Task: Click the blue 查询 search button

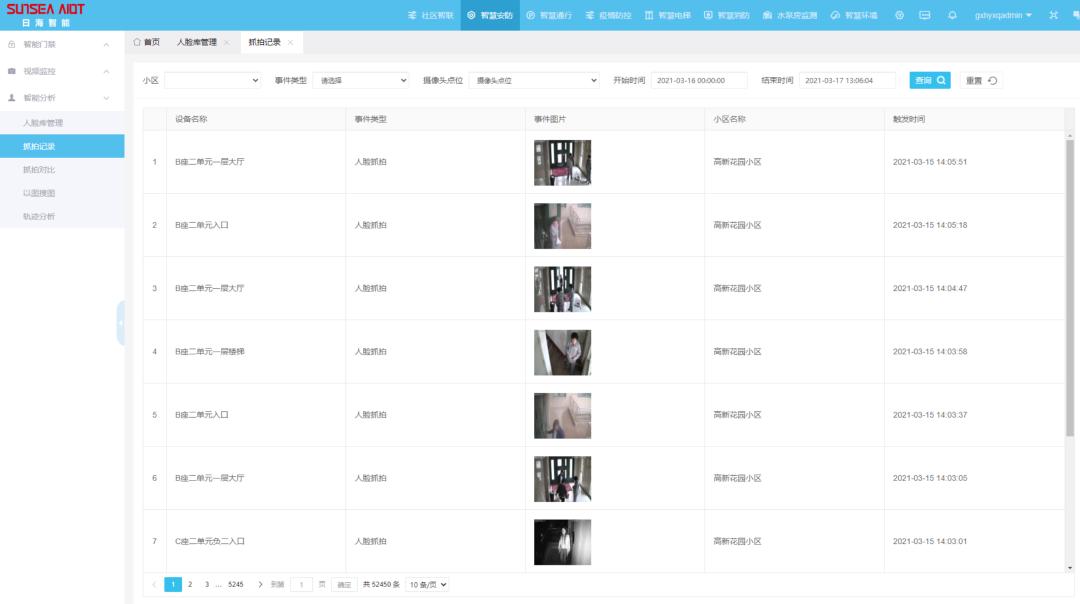Action: 929,80
